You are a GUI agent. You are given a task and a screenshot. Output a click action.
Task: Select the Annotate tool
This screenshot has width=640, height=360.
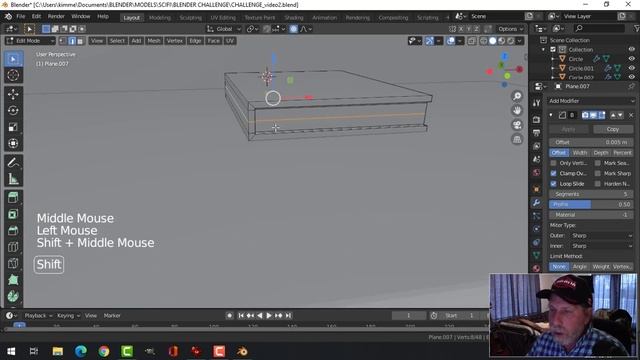(x=13, y=162)
